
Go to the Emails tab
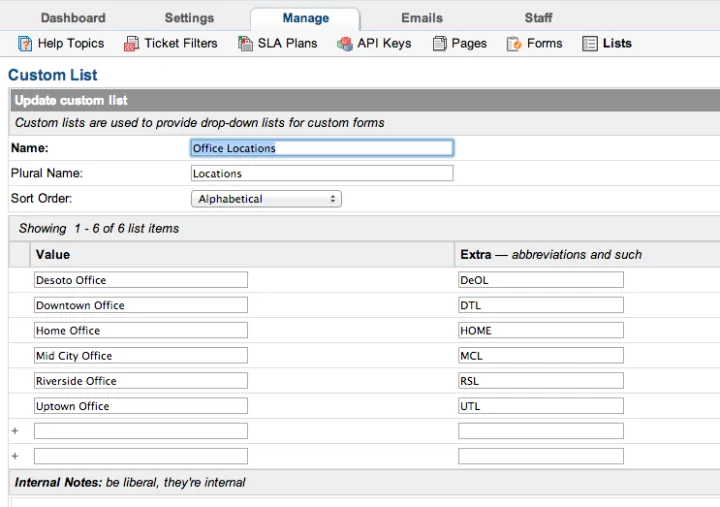tap(422, 18)
